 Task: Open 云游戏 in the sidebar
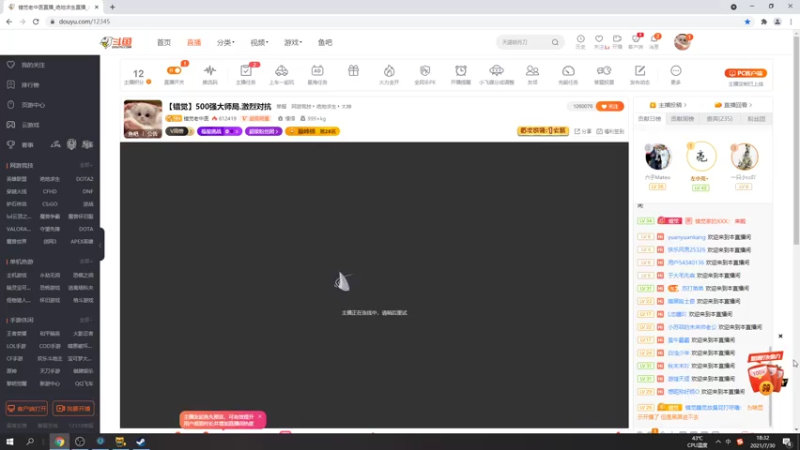tap(23, 124)
